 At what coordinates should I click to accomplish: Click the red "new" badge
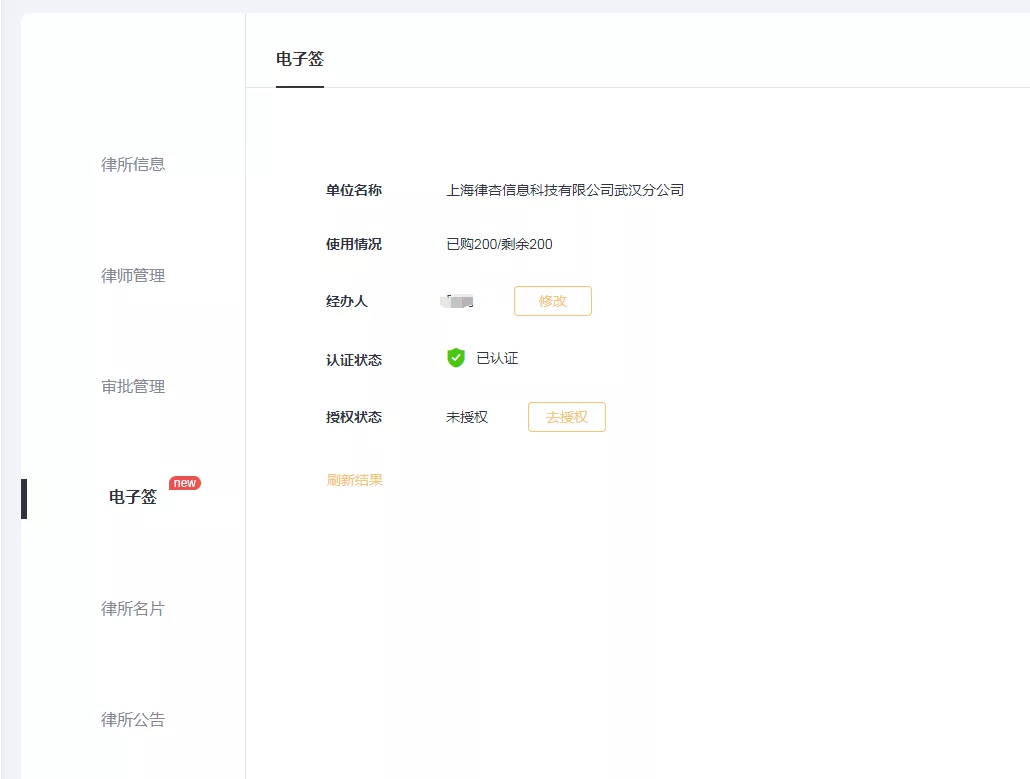[x=185, y=483]
